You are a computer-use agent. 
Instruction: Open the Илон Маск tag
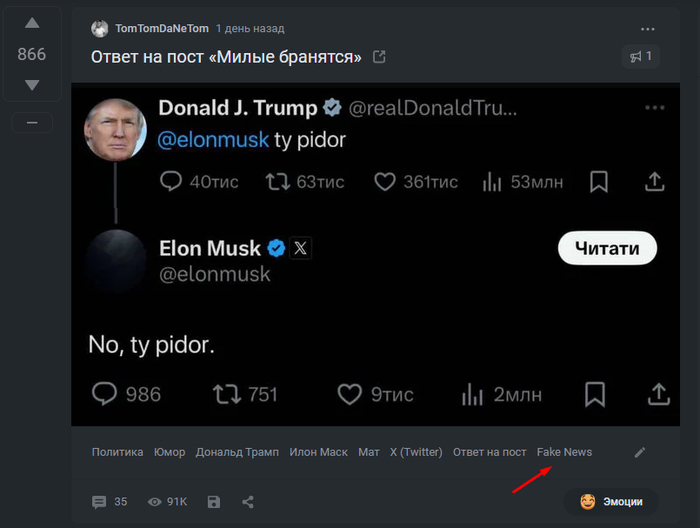318,452
